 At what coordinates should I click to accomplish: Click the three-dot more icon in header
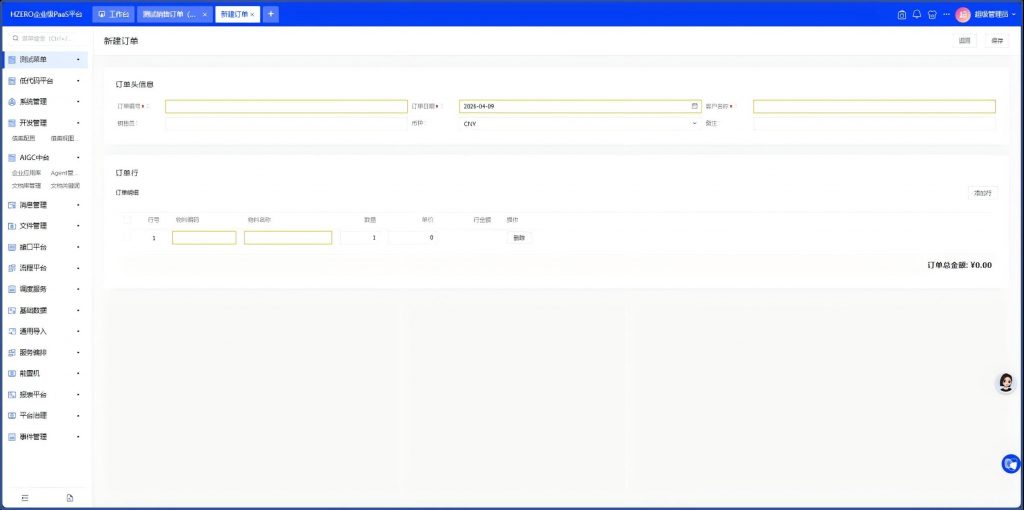tap(946, 15)
